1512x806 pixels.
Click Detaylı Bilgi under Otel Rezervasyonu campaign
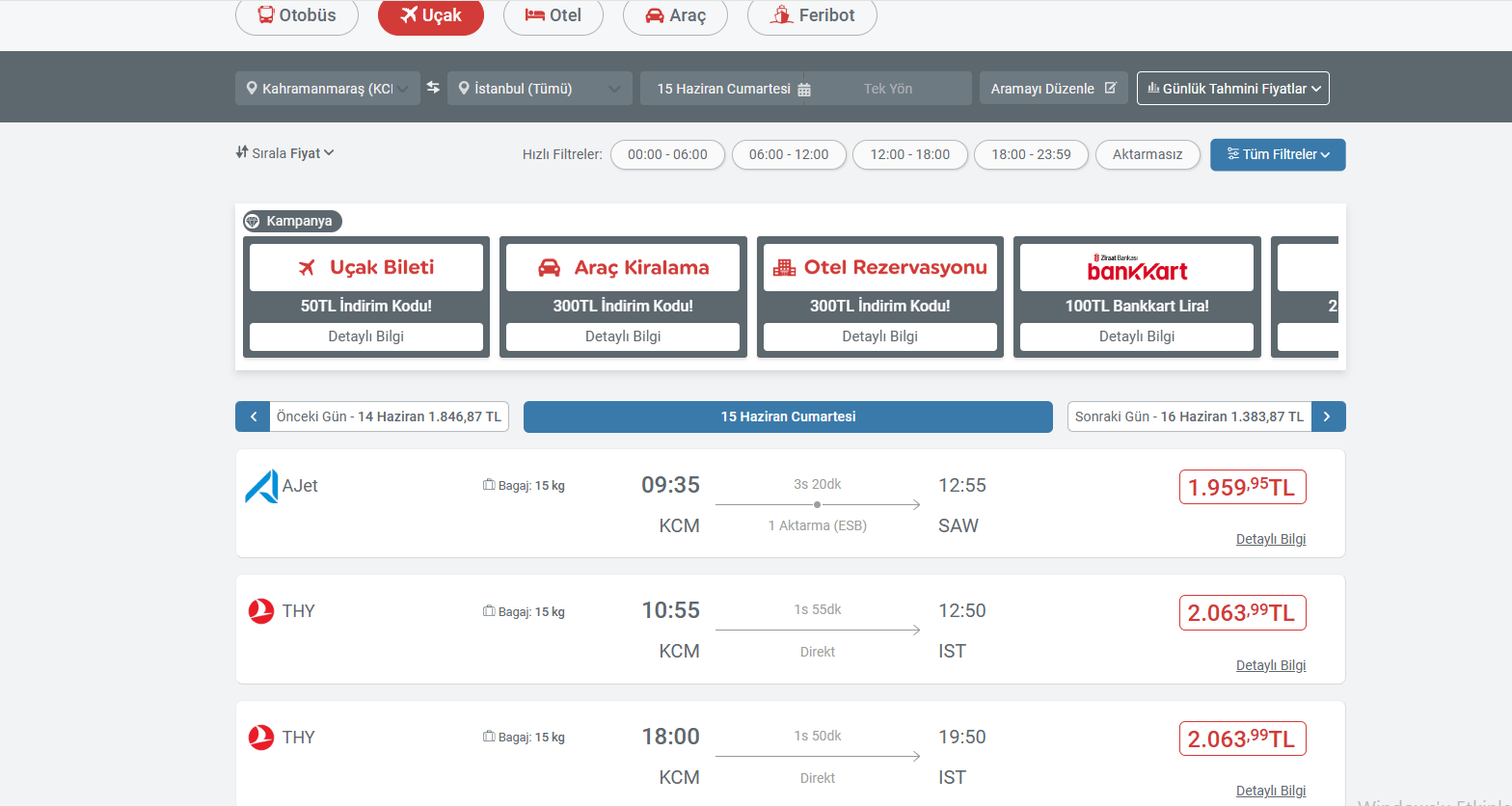880,336
